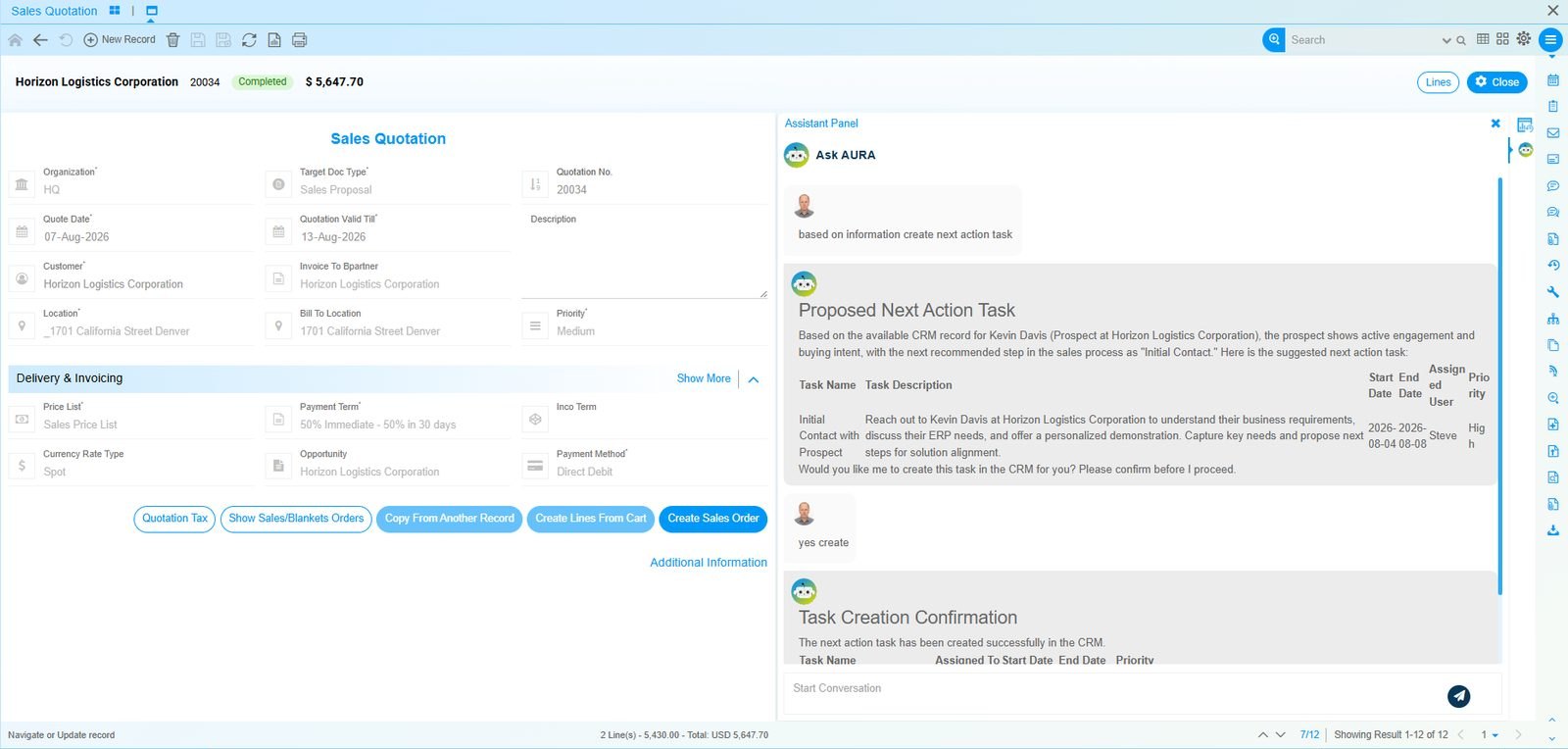The width and height of the screenshot is (1568, 749).
Task: Close the Assistant Panel
Action: pos(1495,124)
